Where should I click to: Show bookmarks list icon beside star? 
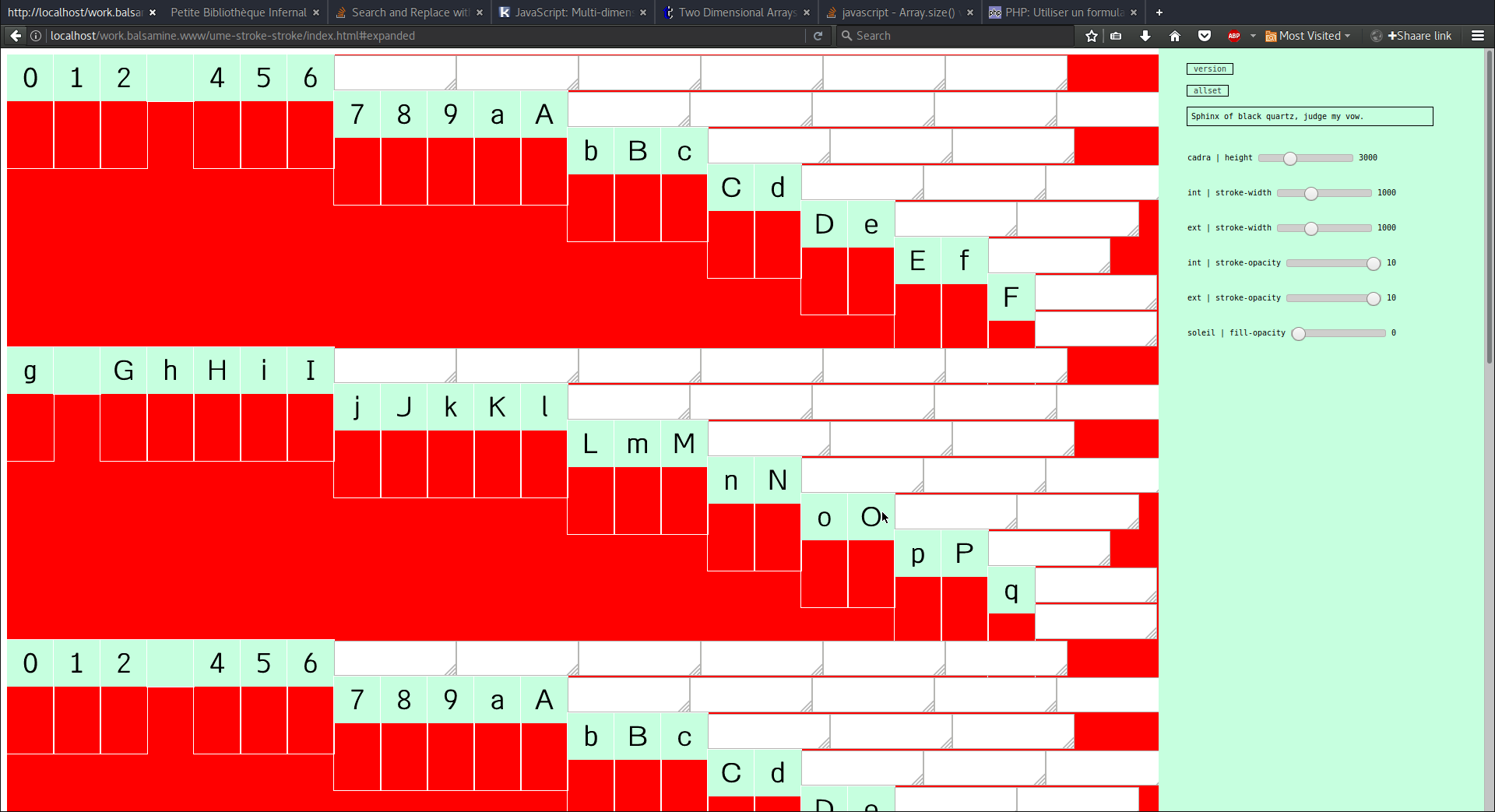1116,36
